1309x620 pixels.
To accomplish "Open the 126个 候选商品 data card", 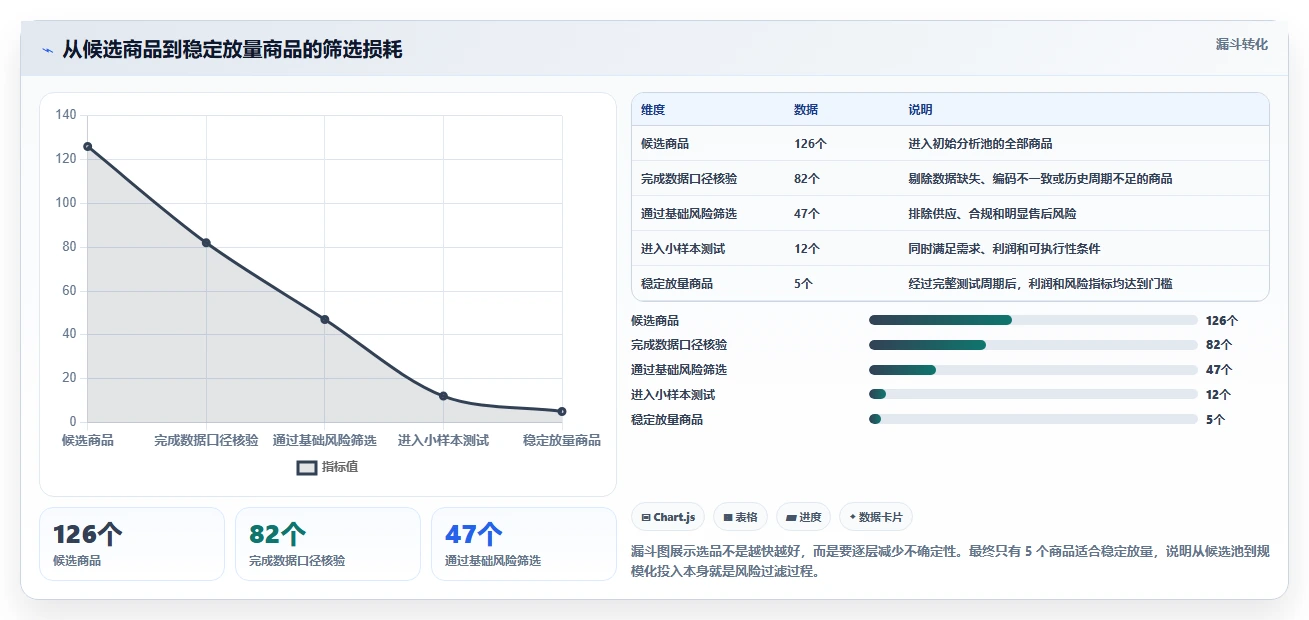I will 132,544.
